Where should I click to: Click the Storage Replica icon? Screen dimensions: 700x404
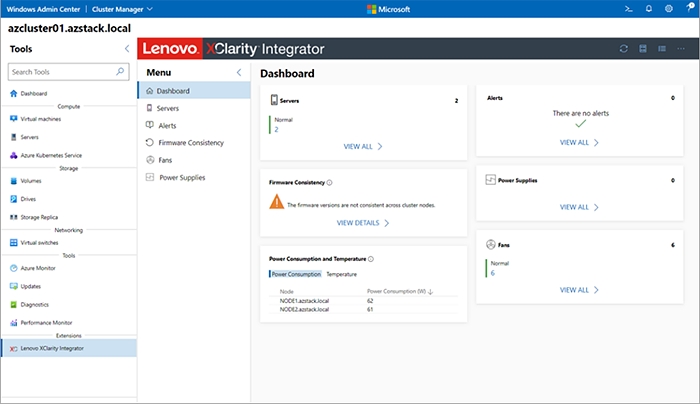pos(13,217)
